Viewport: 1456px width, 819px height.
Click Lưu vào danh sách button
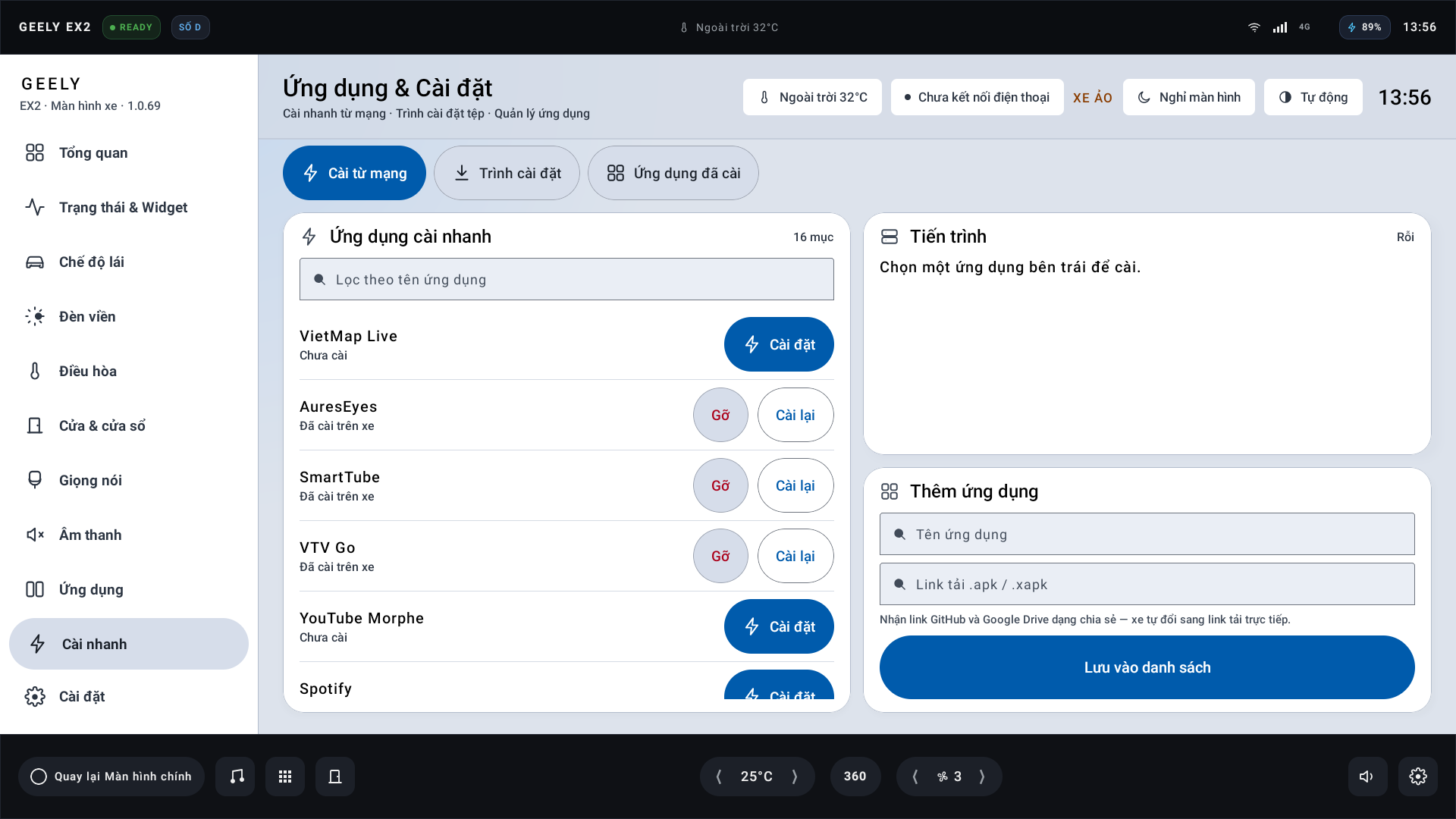pos(1147,667)
